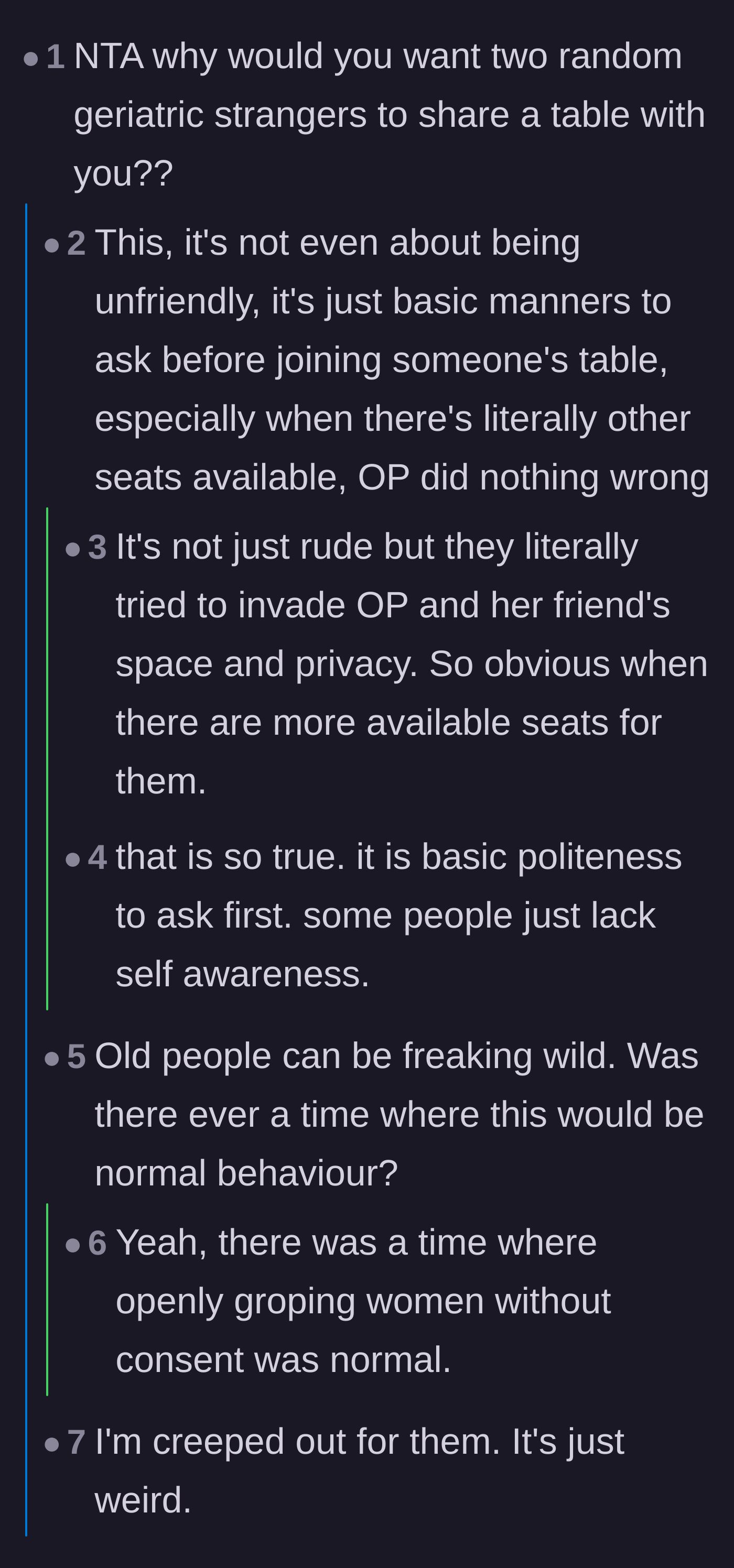The height and width of the screenshot is (1568, 734).
Task: Click the number 5 comment label
Action: tap(76, 1057)
